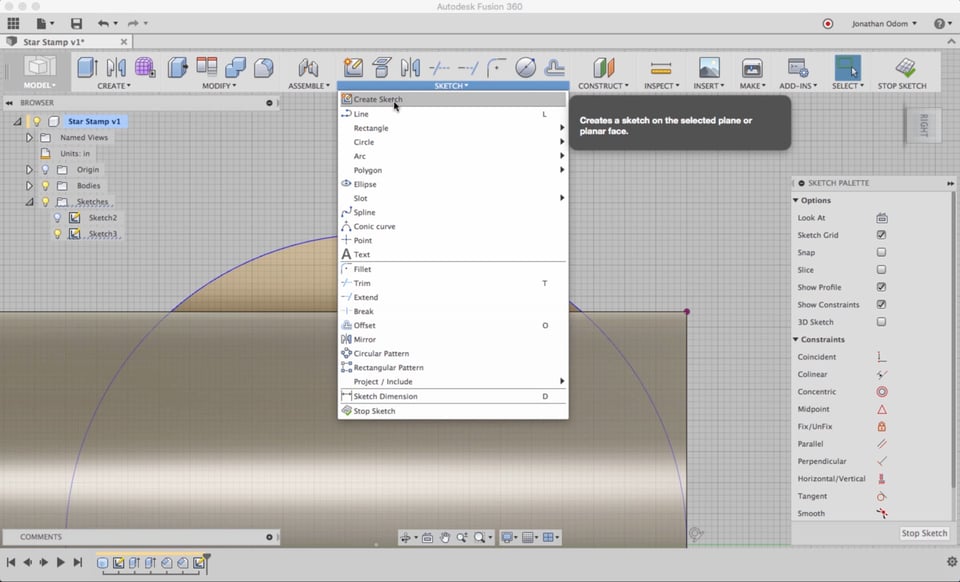Click the RIGHT face of view cube
Viewport: 960px width, 582px height.
[x=924, y=125]
